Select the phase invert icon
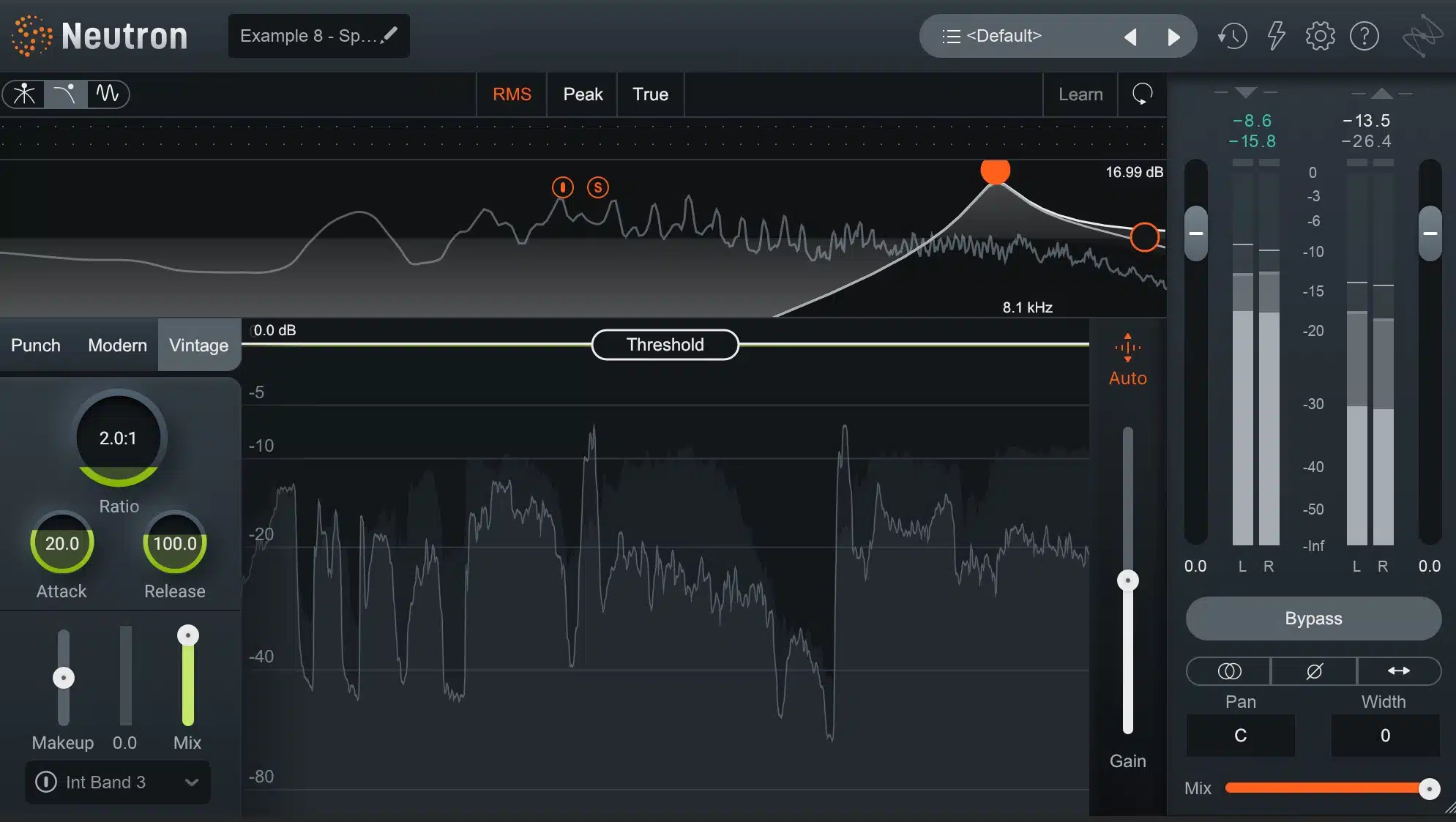 (1312, 670)
